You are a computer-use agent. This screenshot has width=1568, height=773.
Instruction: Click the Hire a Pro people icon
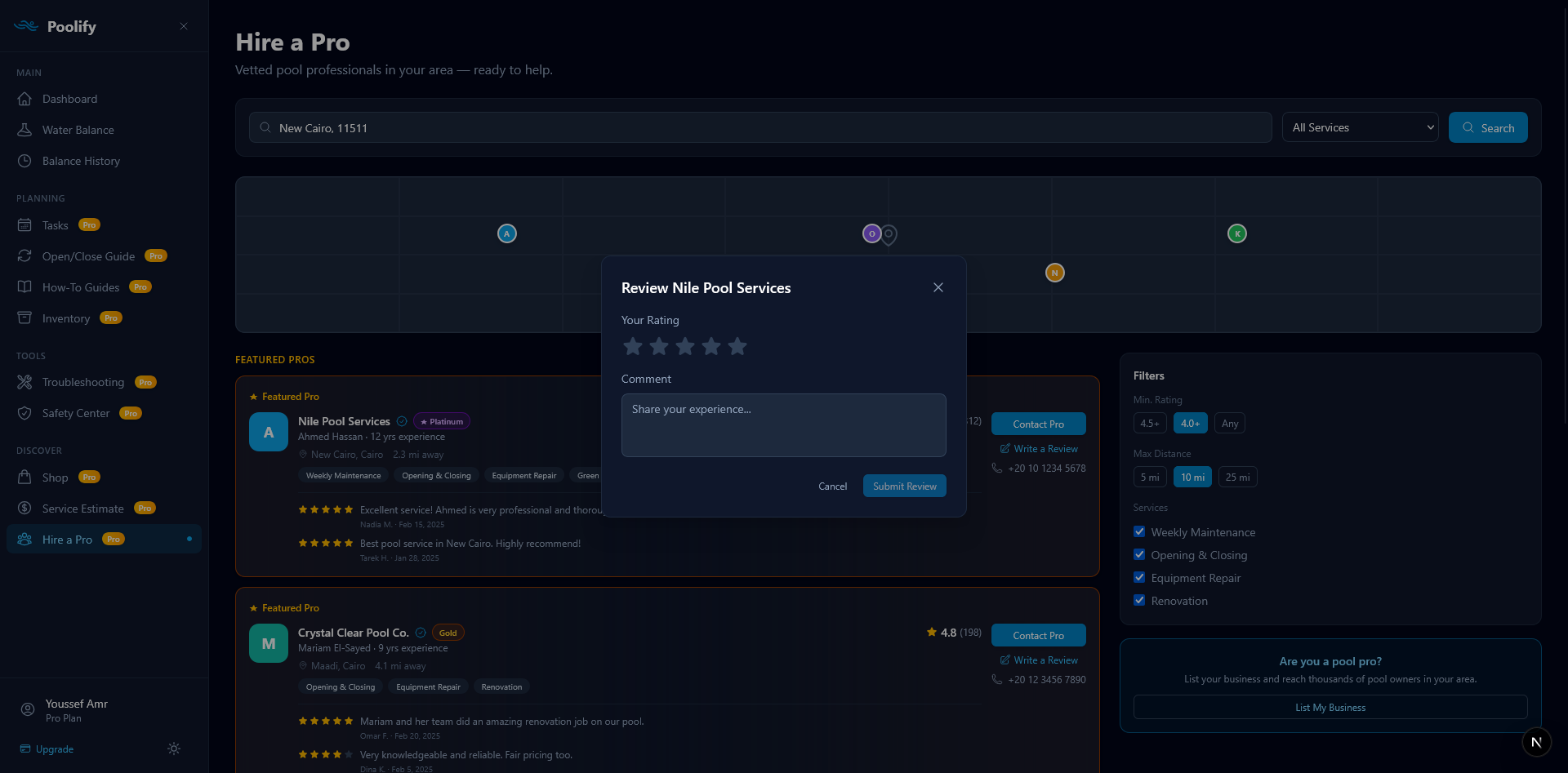24,539
